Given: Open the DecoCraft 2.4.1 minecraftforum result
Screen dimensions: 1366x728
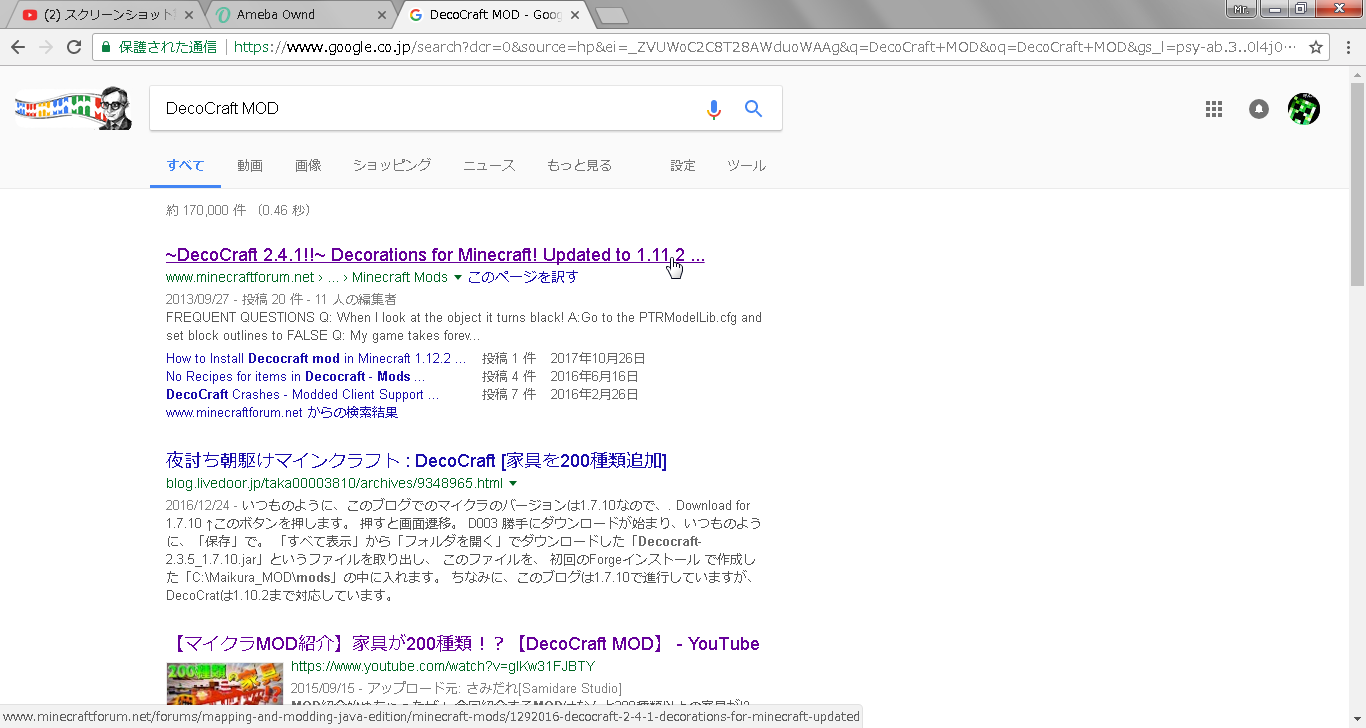Looking at the screenshot, I should click(x=435, y=255).
